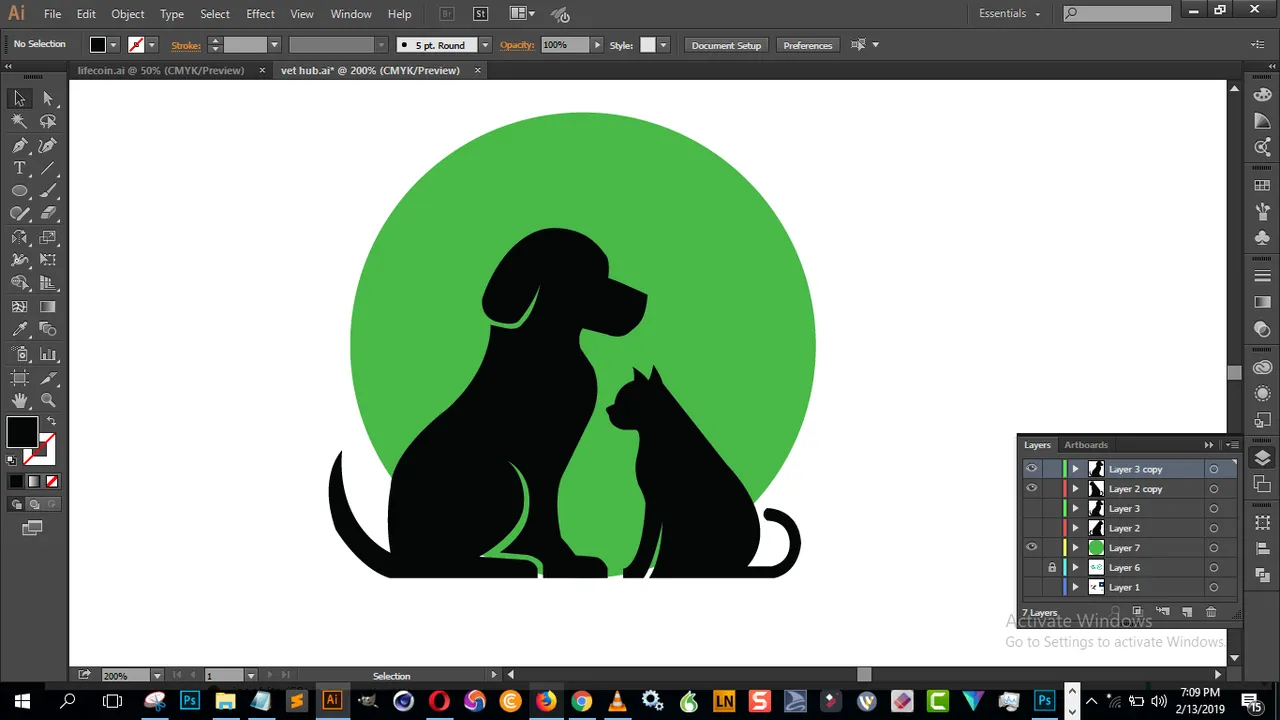Click the search field in top bar
Image resolution: width=1280 pixels, height=720 pixels.
click(x=1117, y=14)
